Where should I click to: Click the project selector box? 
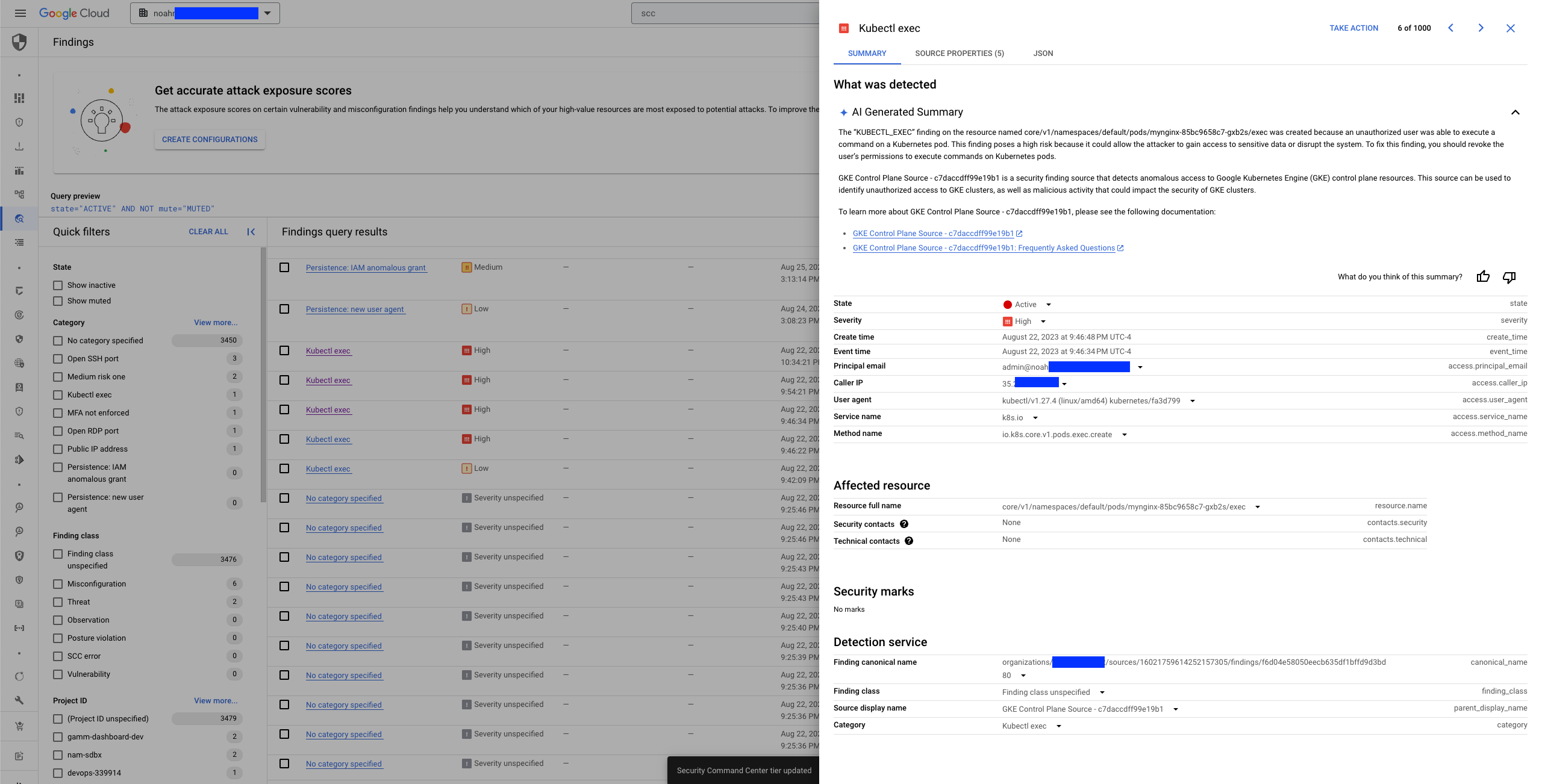tap(205, 13)
